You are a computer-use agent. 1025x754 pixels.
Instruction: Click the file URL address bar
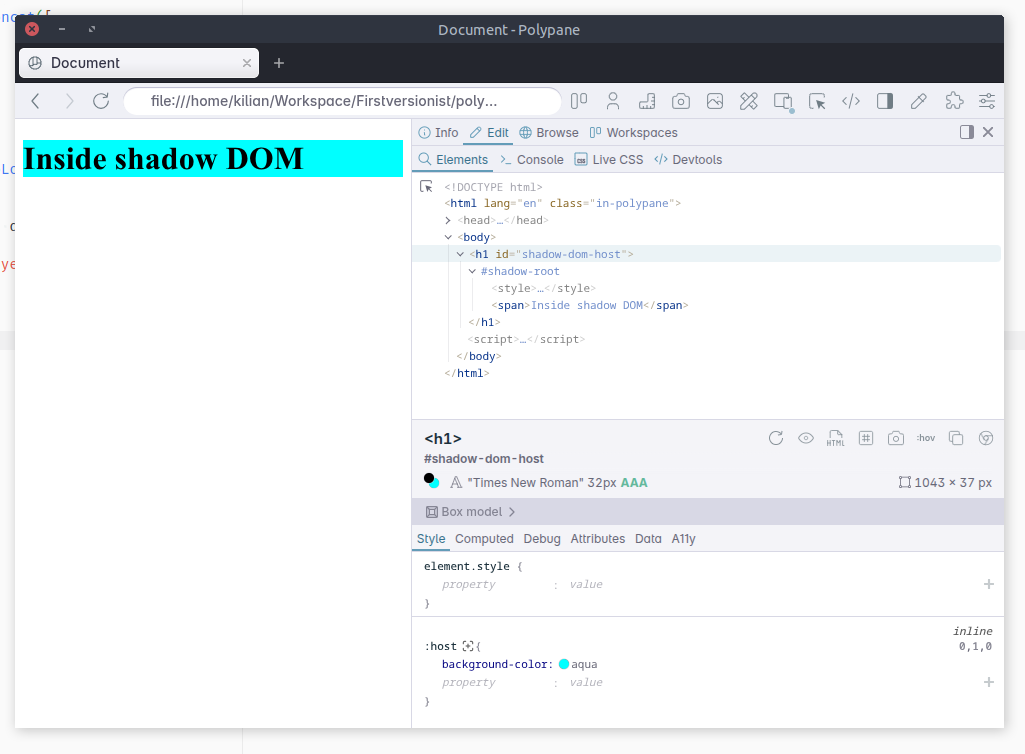click(x=343, y=101)
